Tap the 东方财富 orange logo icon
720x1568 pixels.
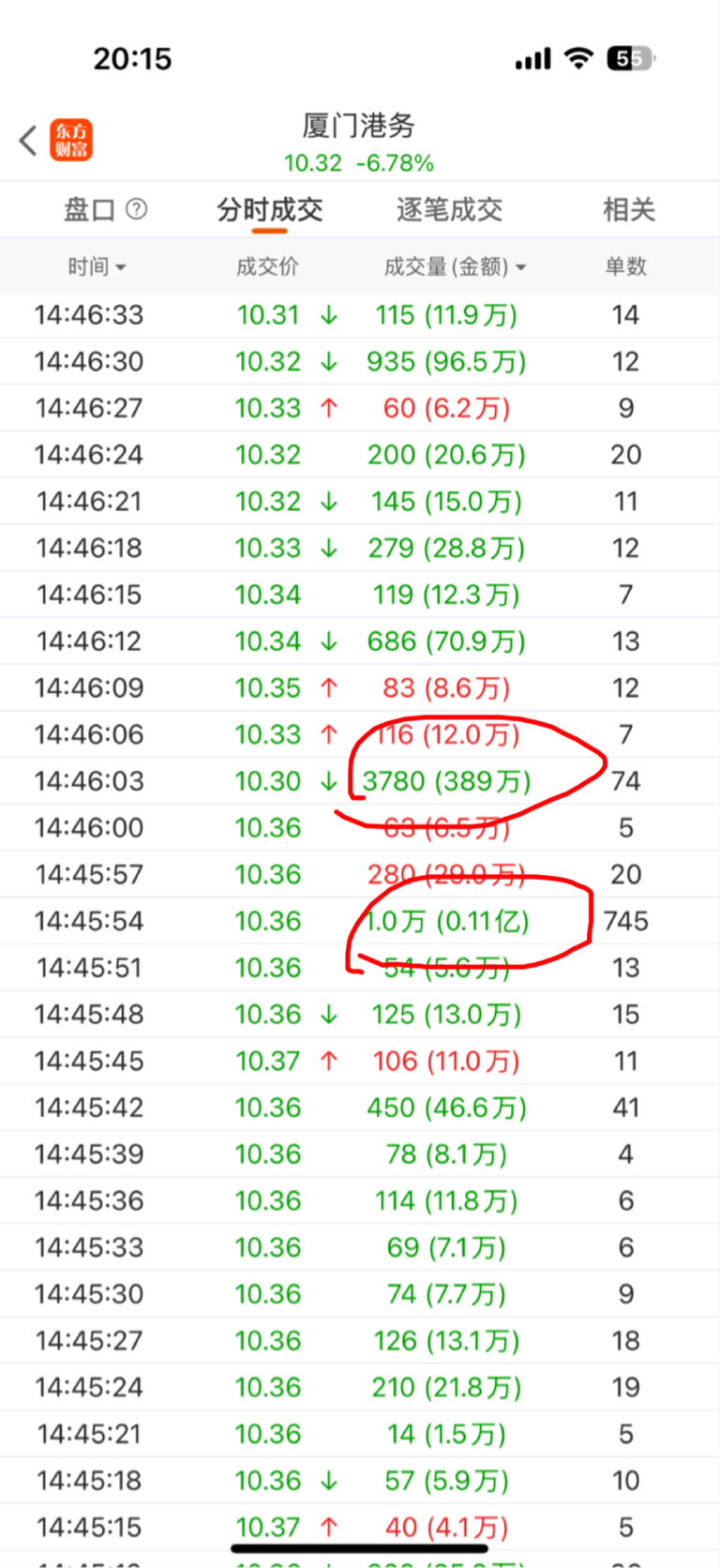(71, 141)
